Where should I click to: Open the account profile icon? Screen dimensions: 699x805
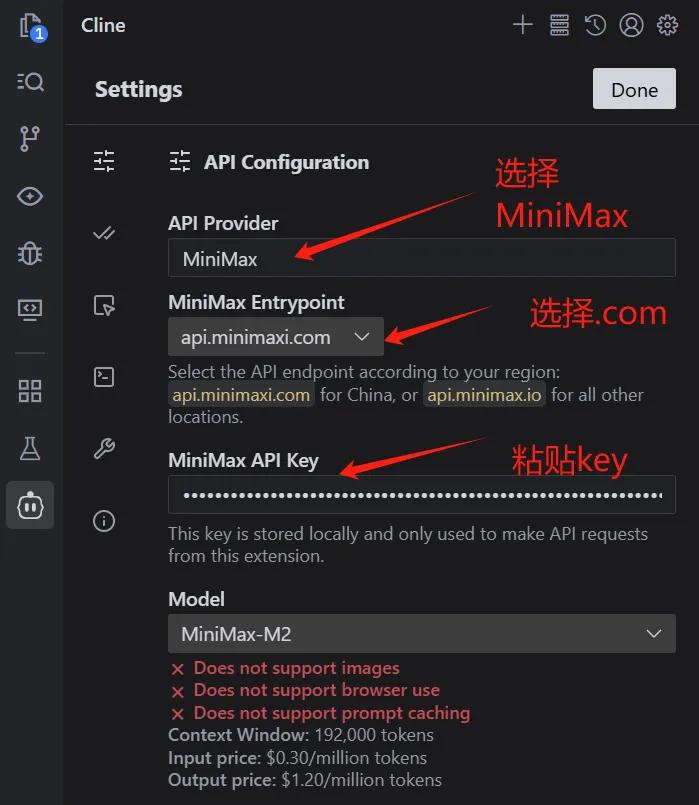631,25
